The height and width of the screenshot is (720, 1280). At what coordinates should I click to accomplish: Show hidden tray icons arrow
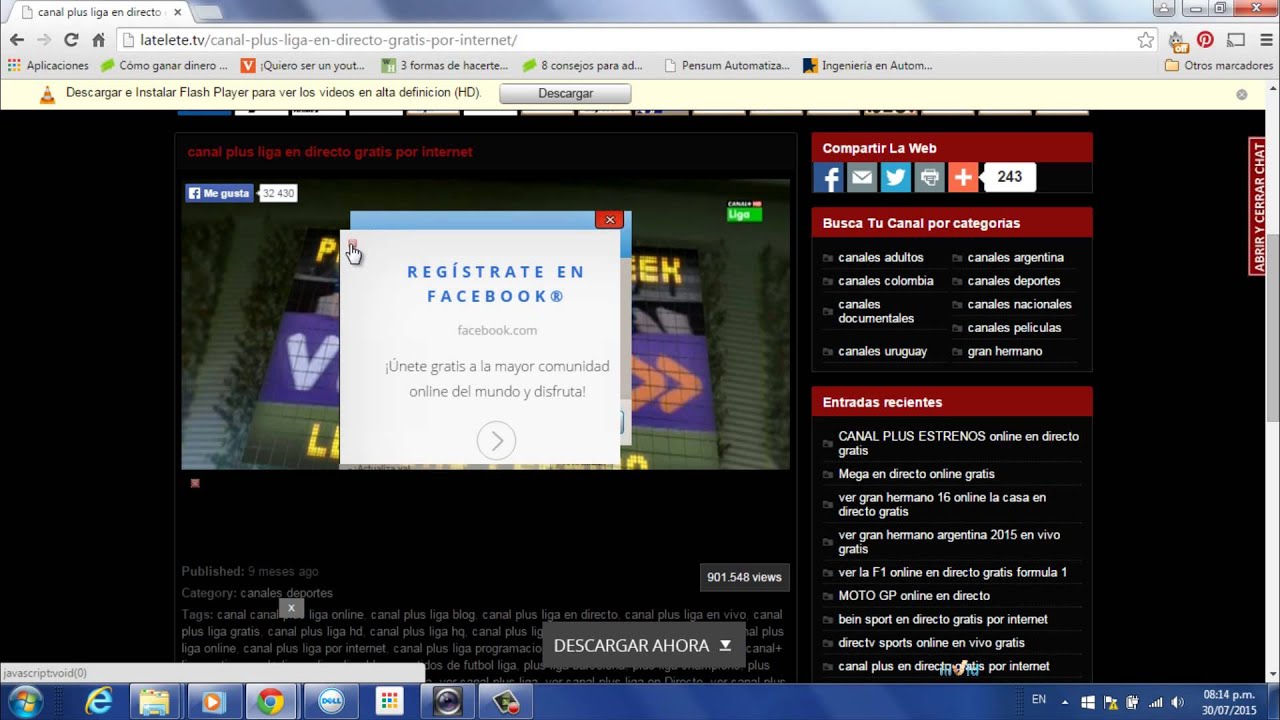tap(1064, 702)
